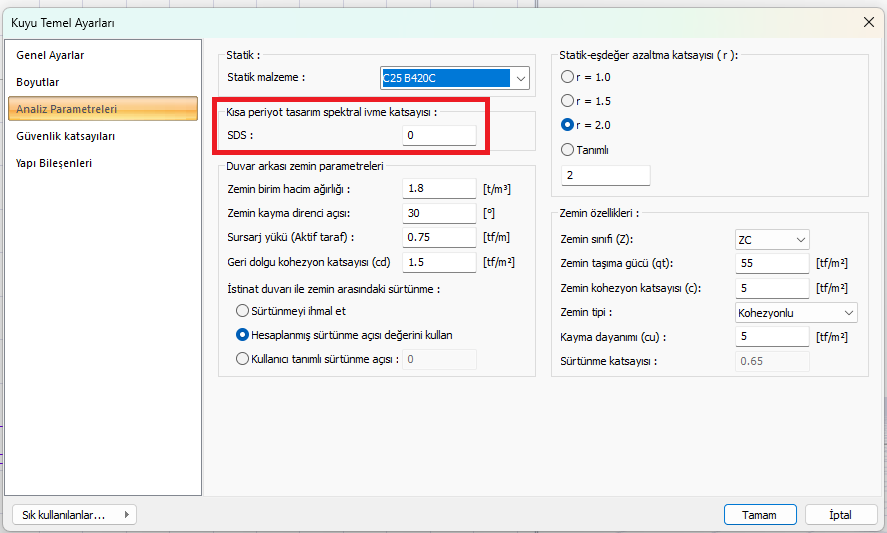
Task: Open Zemin sınıfı (Z) dropdown
Action: point(772,239)
